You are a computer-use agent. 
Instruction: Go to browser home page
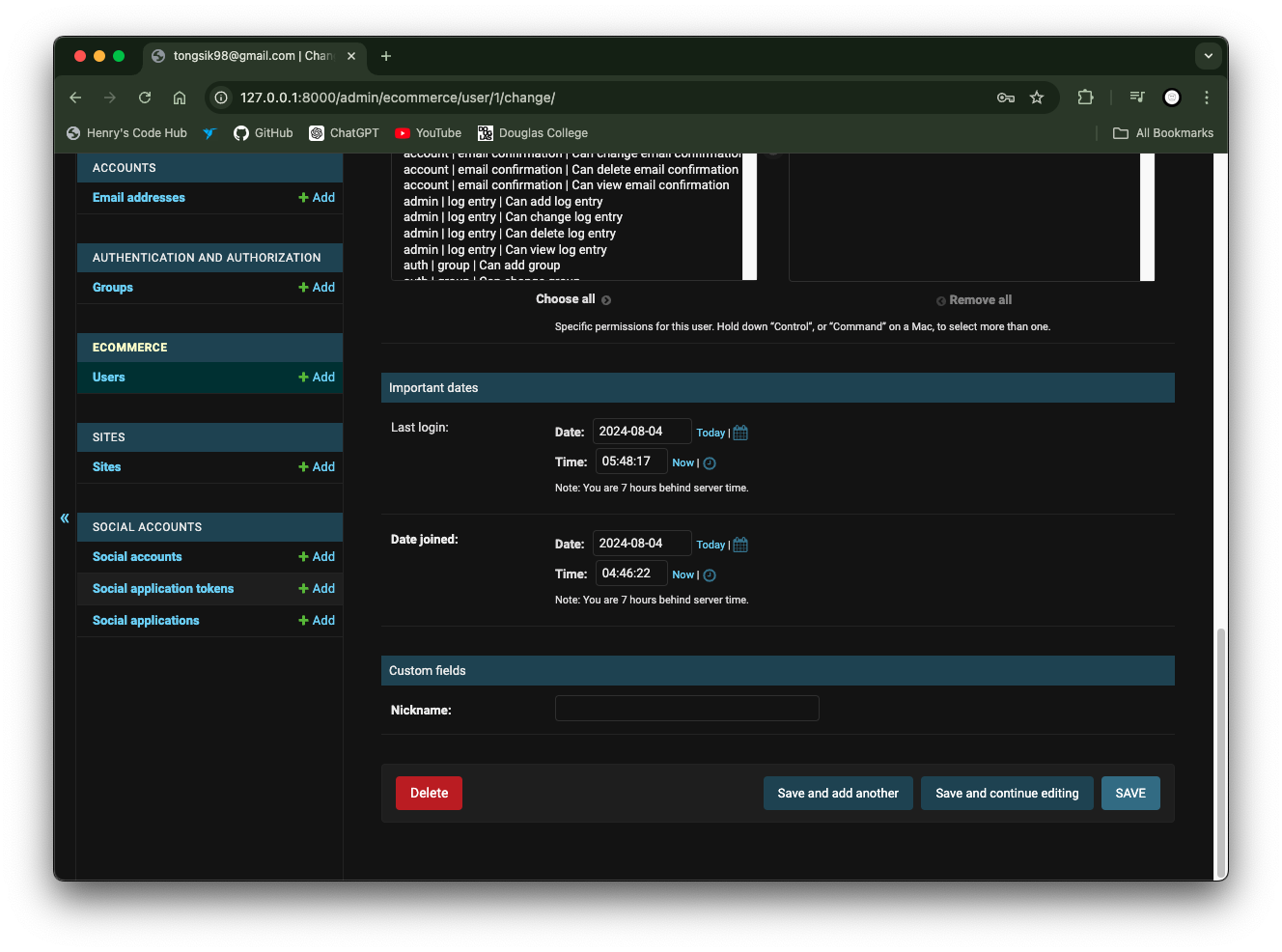(x=180, y=98)
